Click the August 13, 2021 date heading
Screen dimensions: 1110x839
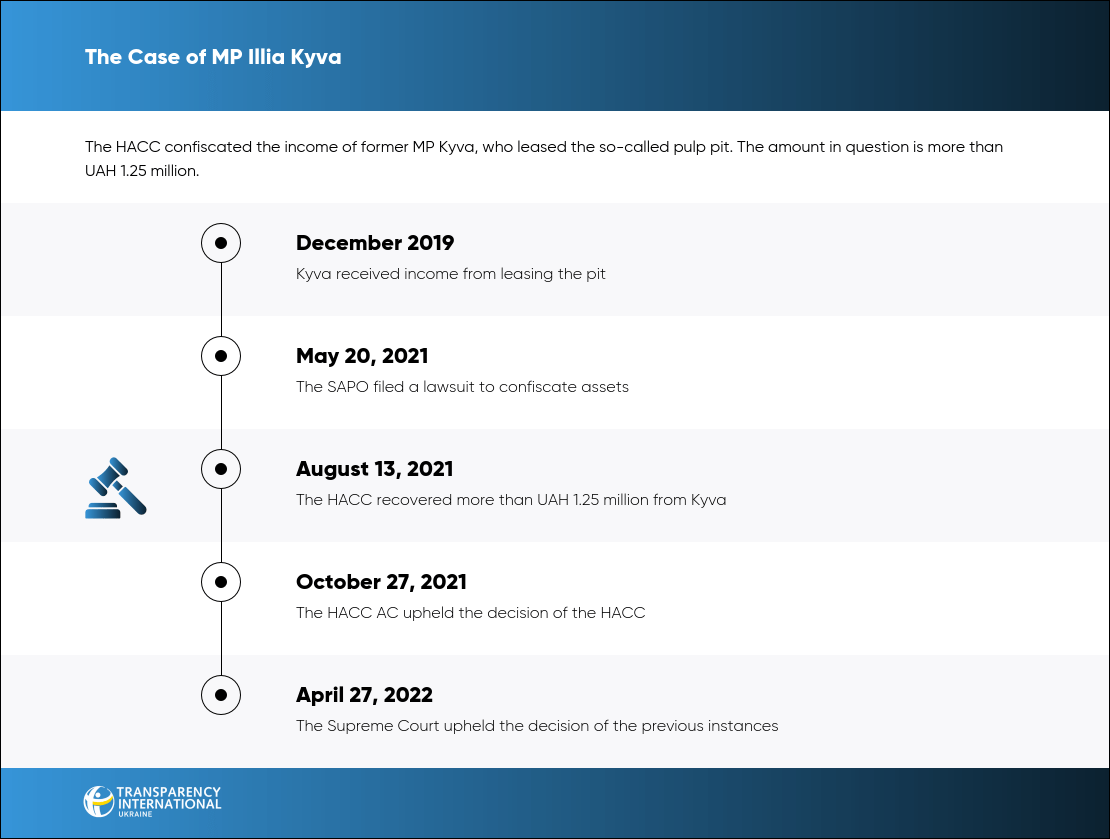tap(374, 469)
